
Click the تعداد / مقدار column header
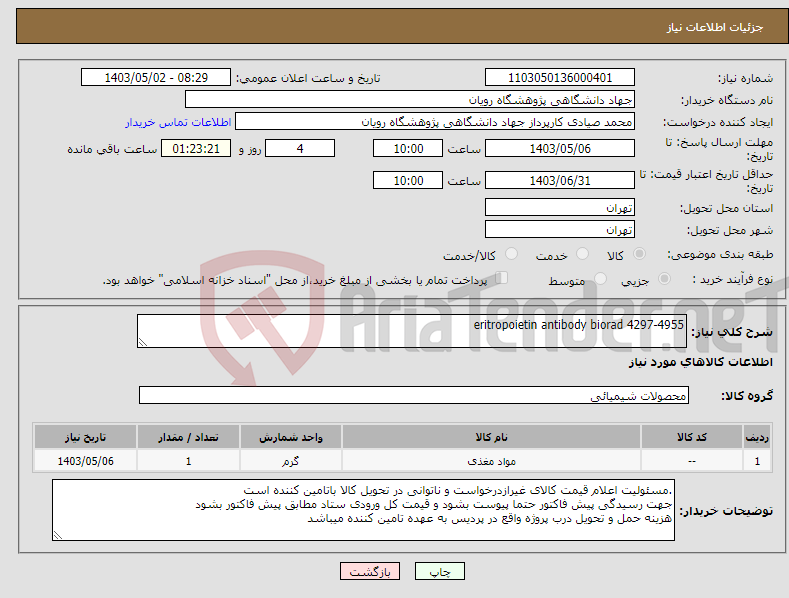(188, 437)
